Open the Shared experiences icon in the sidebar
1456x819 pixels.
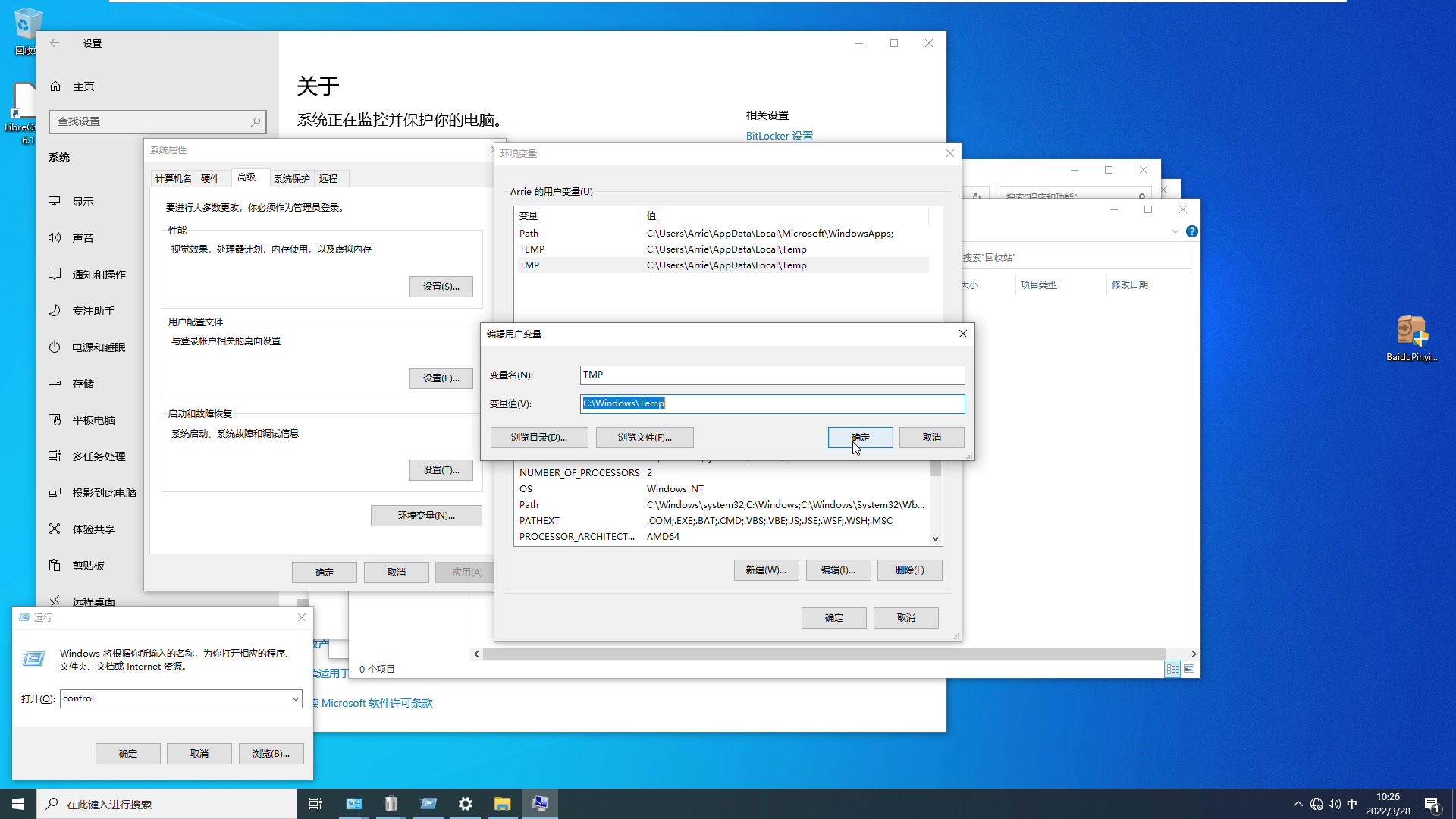pos(55,529)
